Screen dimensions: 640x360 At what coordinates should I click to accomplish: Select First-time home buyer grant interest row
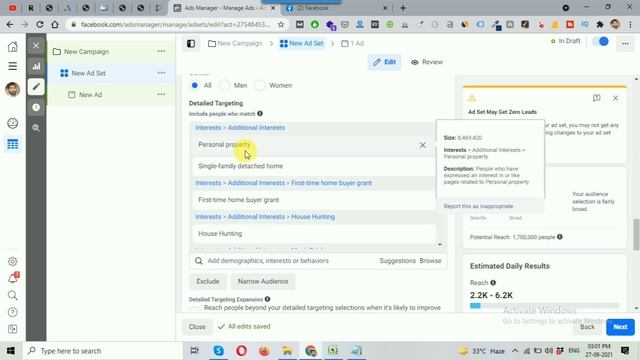tap(313, 200)
